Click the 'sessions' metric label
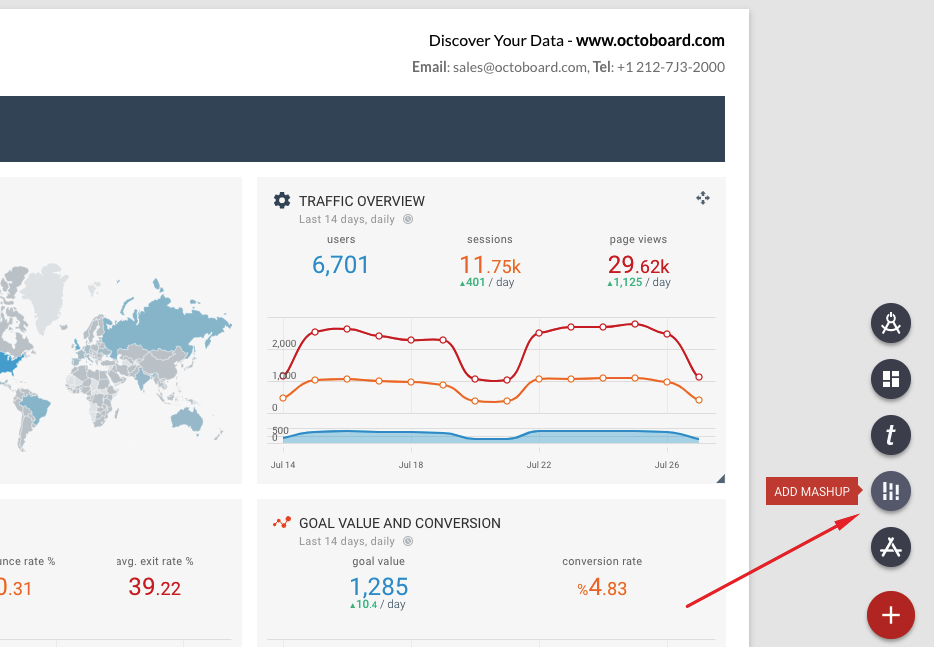Image resolution: width=934 pixels, height=647 pixels. 490,239
